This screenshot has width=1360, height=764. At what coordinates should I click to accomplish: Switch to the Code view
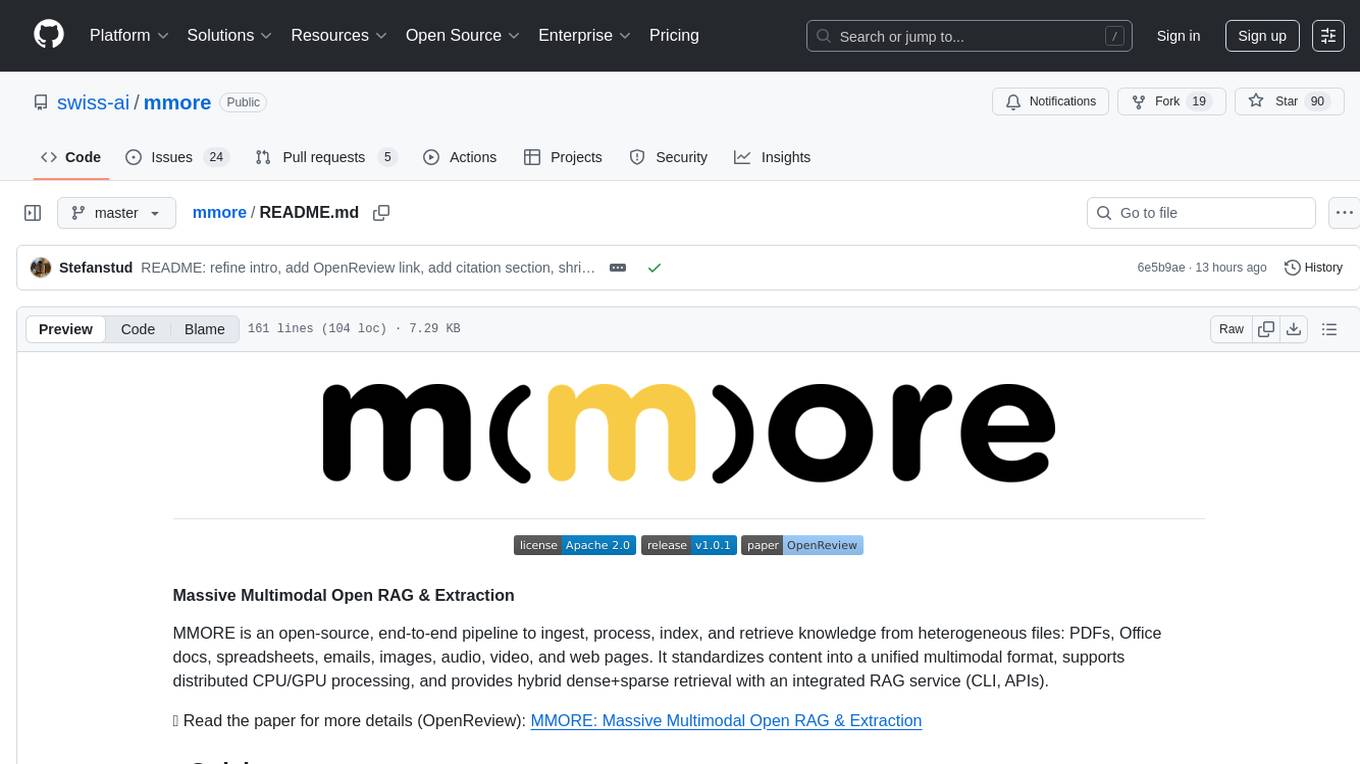(138, 329)
